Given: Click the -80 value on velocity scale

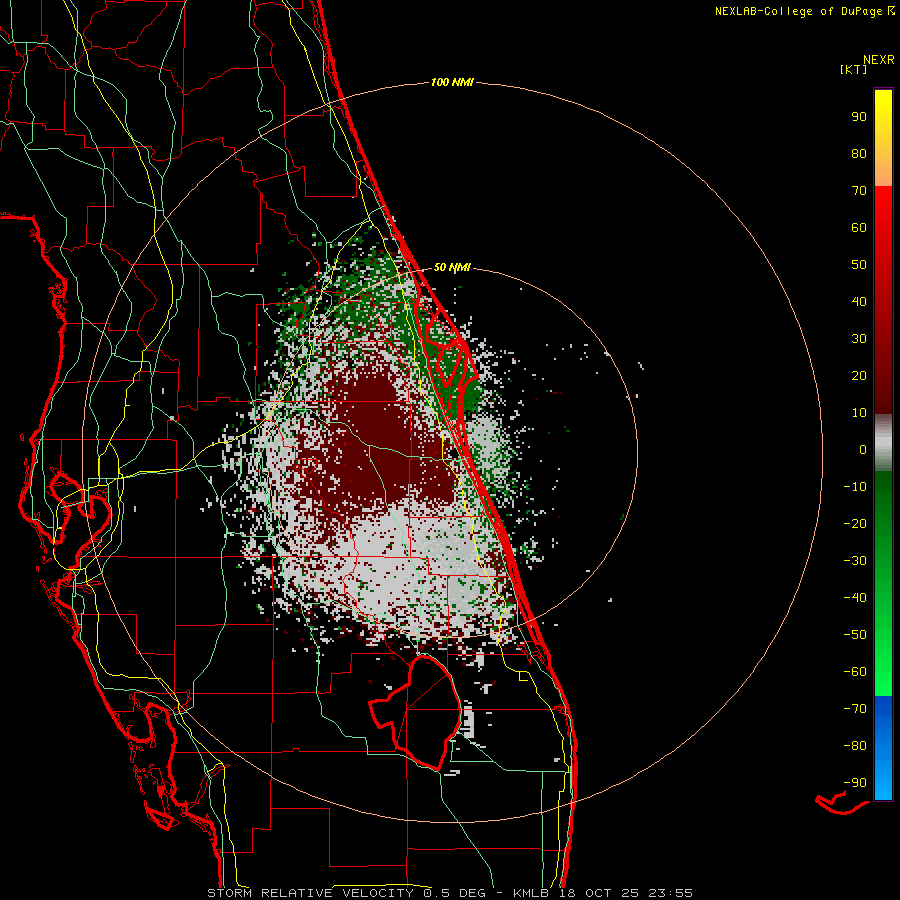Looking at the screenshot, I should coord(855,746).
